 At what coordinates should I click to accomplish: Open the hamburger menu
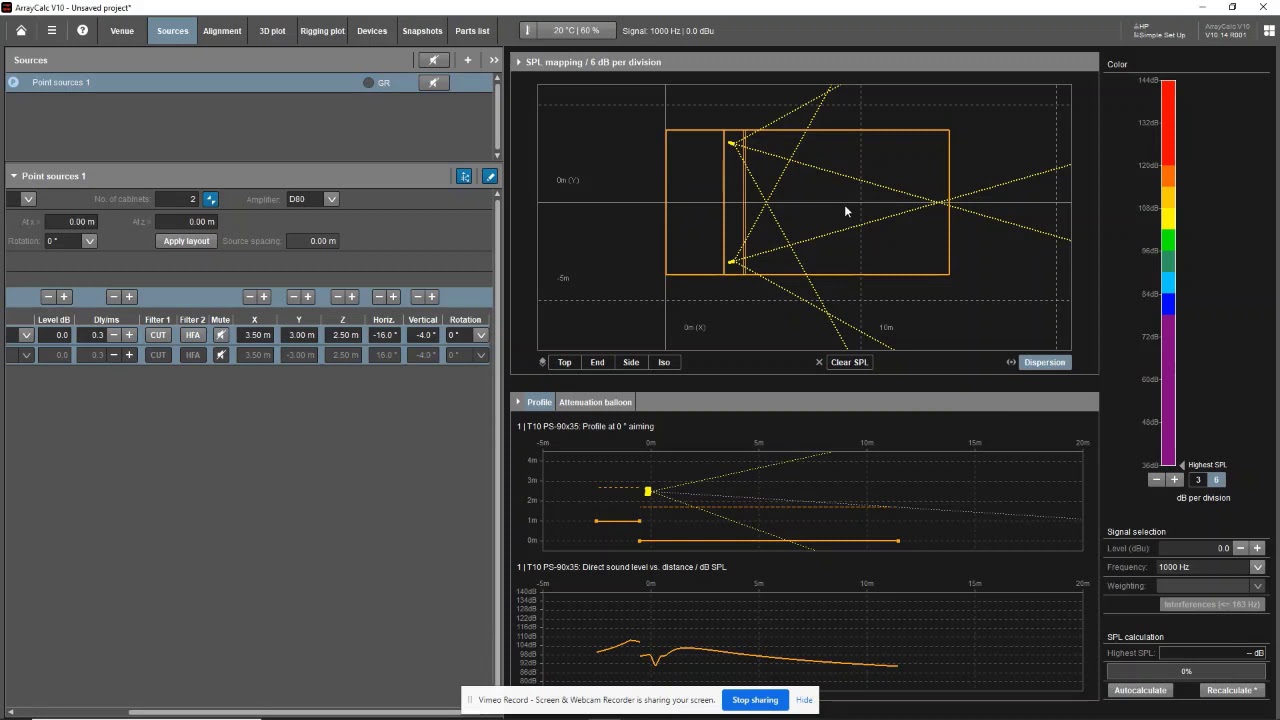click(52, 31)
